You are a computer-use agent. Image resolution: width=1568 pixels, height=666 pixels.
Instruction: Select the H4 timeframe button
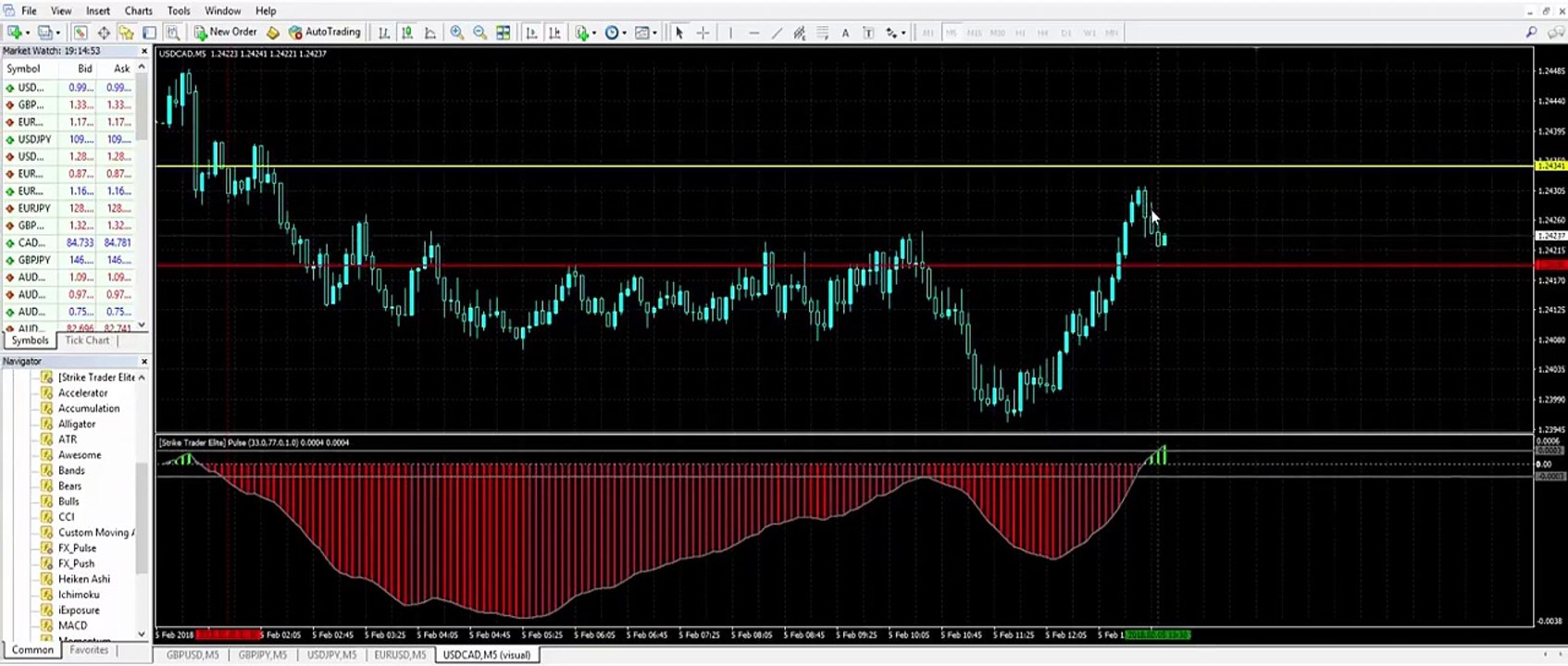pos(1043,32)
